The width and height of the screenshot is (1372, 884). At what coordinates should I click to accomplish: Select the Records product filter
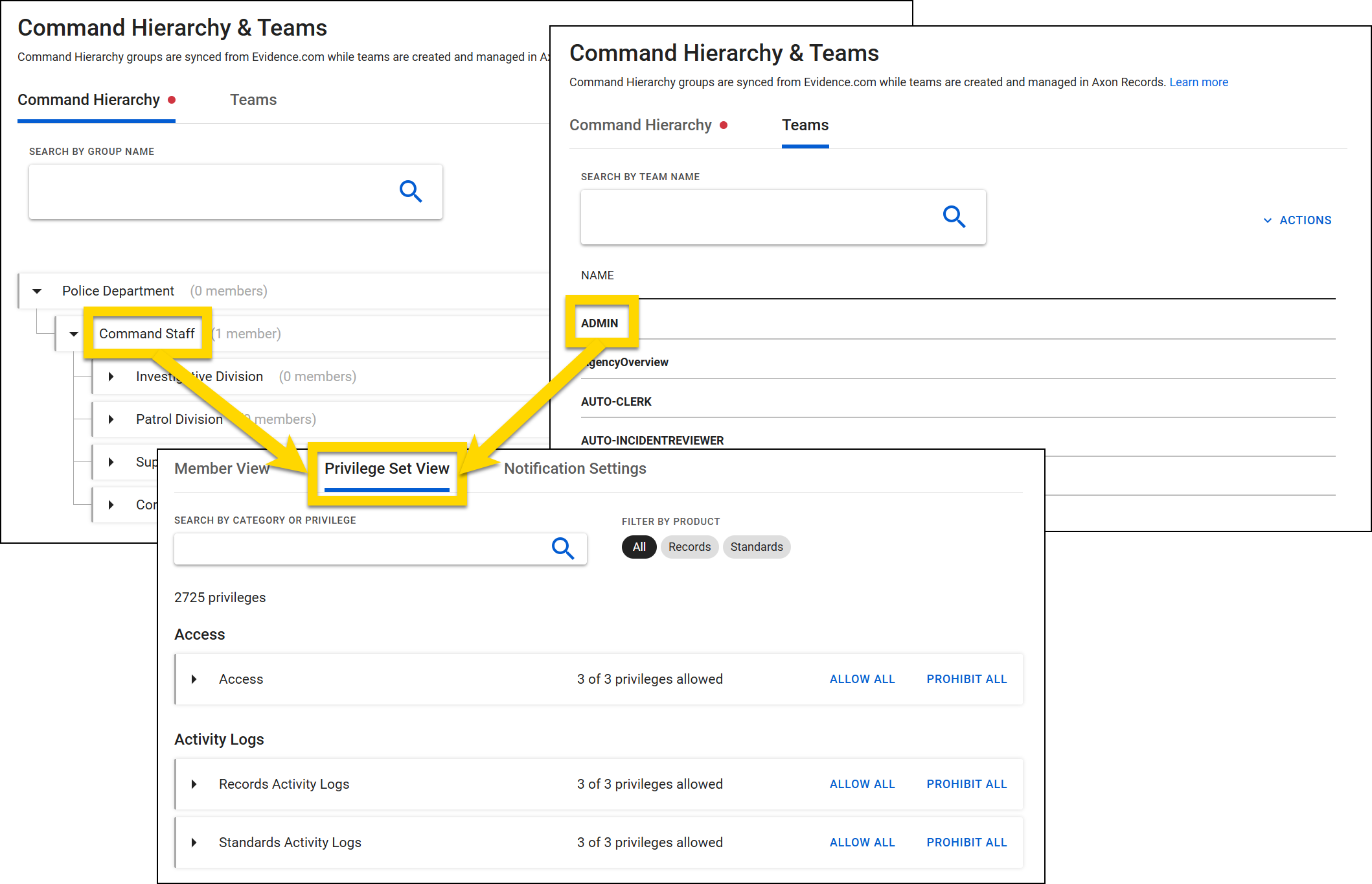click(689, 546)
